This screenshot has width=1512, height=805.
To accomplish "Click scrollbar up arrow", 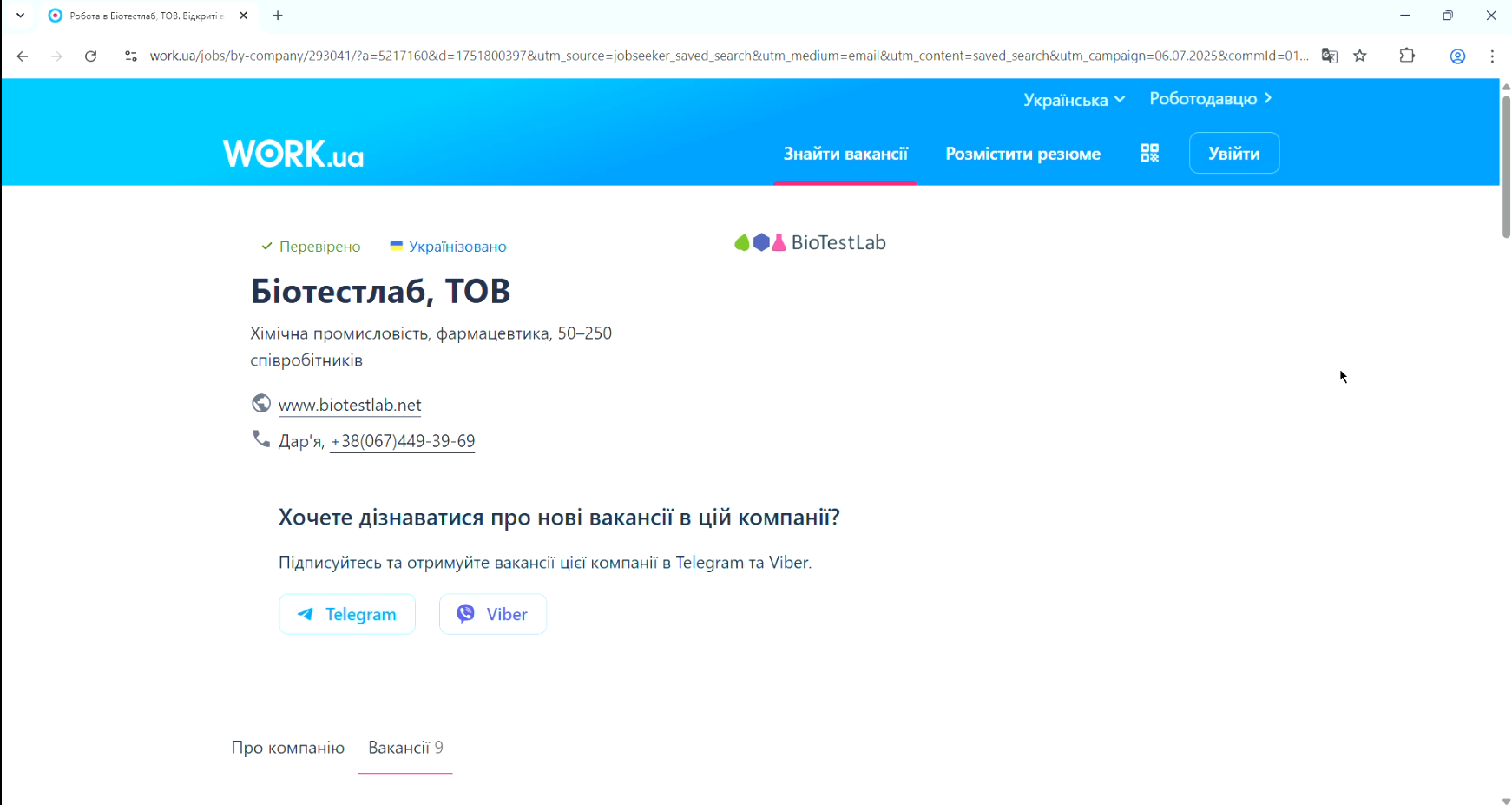I will coord(1506,86).
